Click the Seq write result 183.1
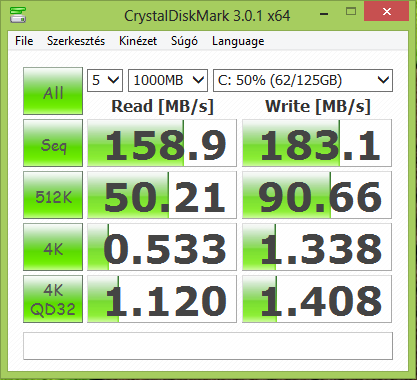Image resolution: width=417 pixels, height=380 pixels. pos(317,143)
